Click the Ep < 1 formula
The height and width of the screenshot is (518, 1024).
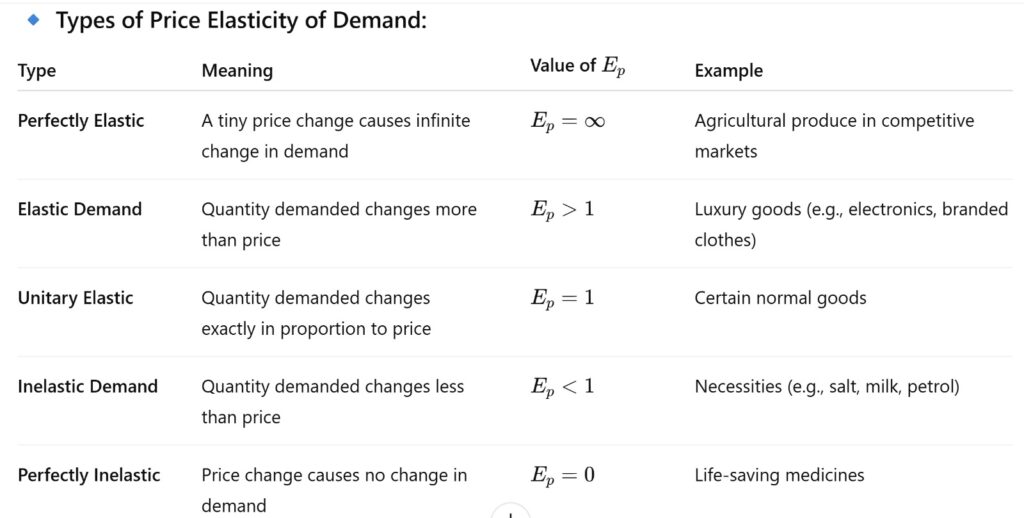pyautogui.click(x=562, y=387)
